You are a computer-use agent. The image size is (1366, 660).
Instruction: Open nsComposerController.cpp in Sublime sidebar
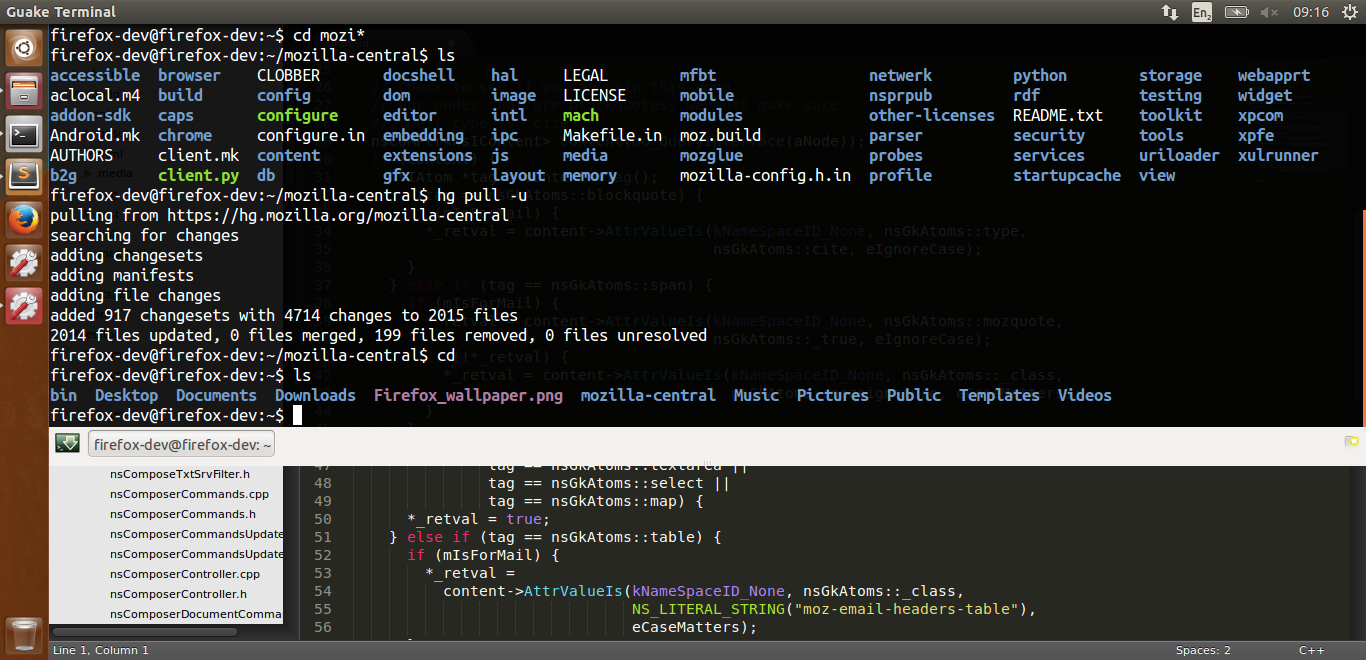pyautogui.click(x=185, y=574)
